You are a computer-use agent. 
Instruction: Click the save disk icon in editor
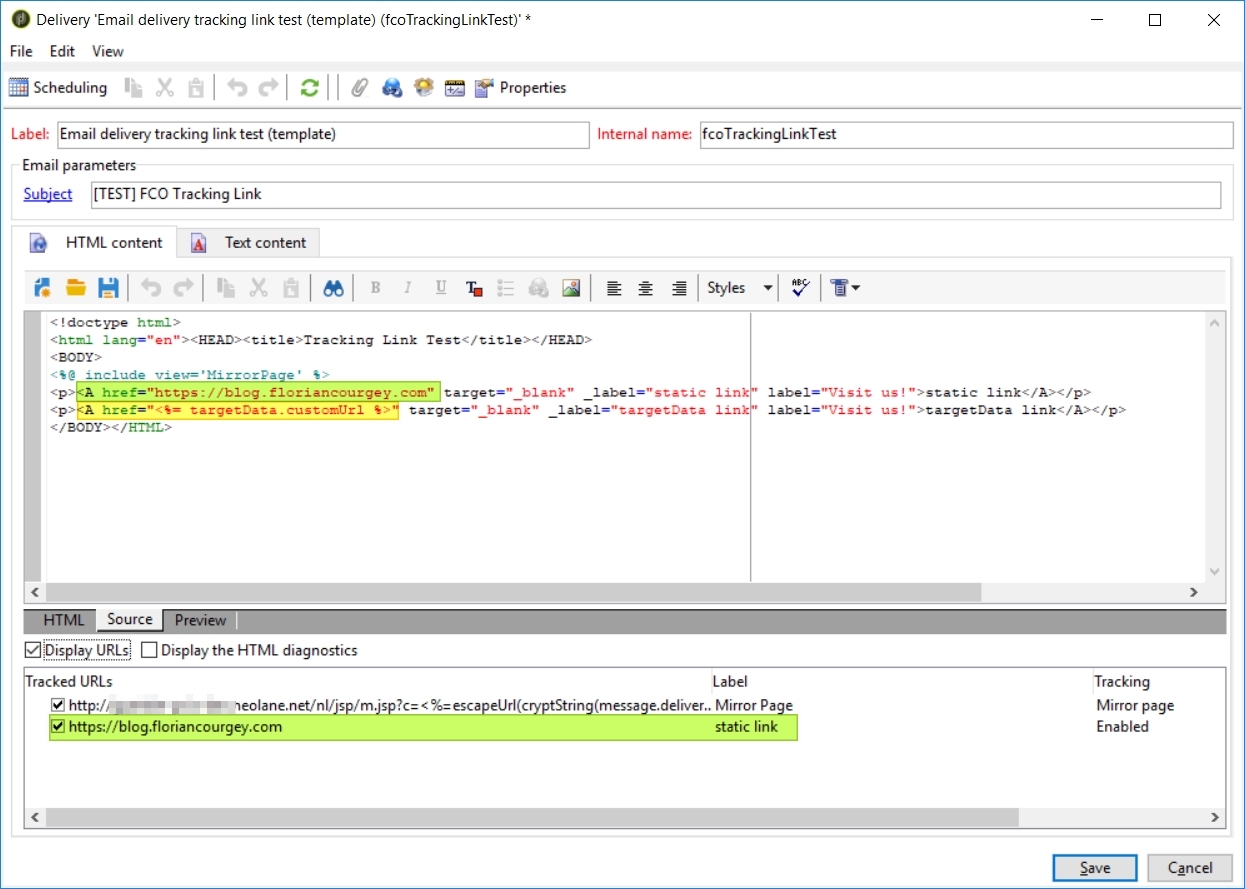pos(108,288)
